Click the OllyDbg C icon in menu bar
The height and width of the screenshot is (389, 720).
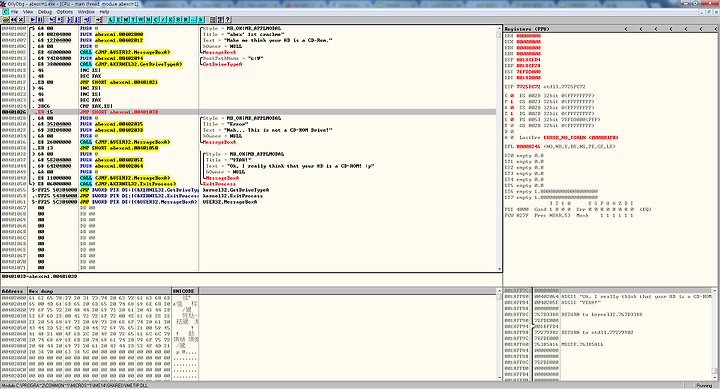pyautogui.click(x=5, y=11)
